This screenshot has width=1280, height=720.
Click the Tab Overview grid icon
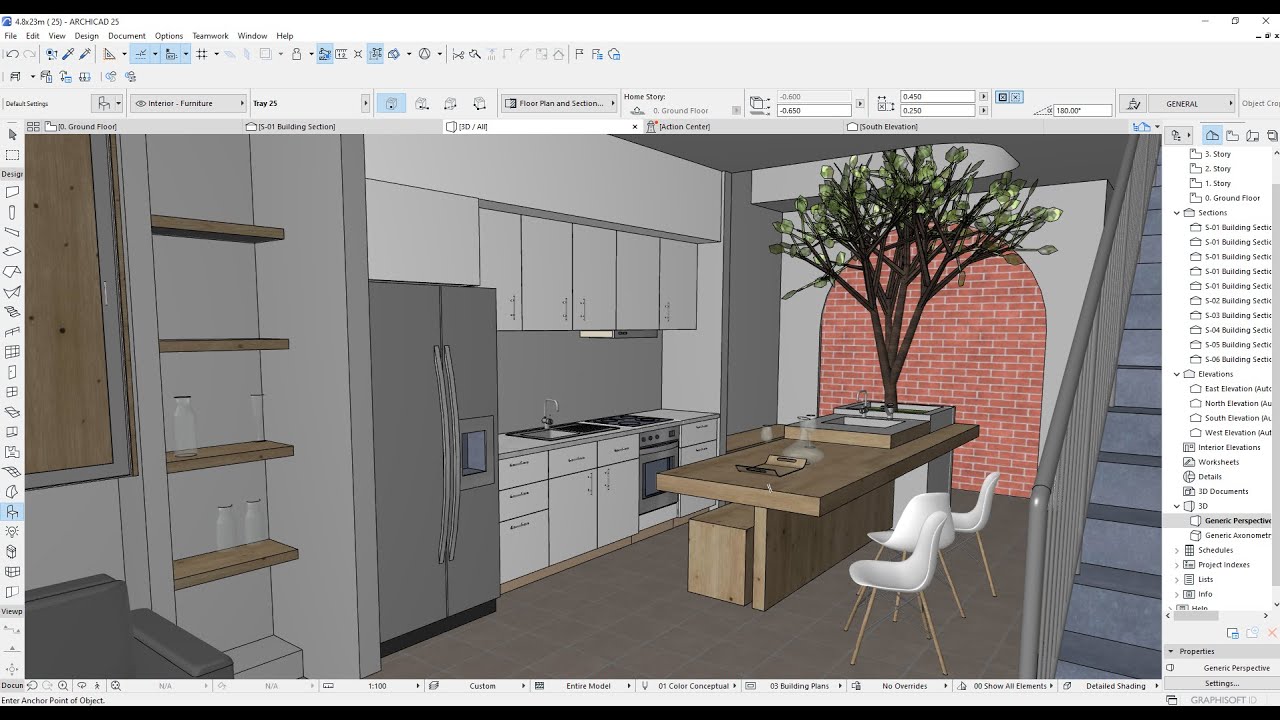[33, 127]
